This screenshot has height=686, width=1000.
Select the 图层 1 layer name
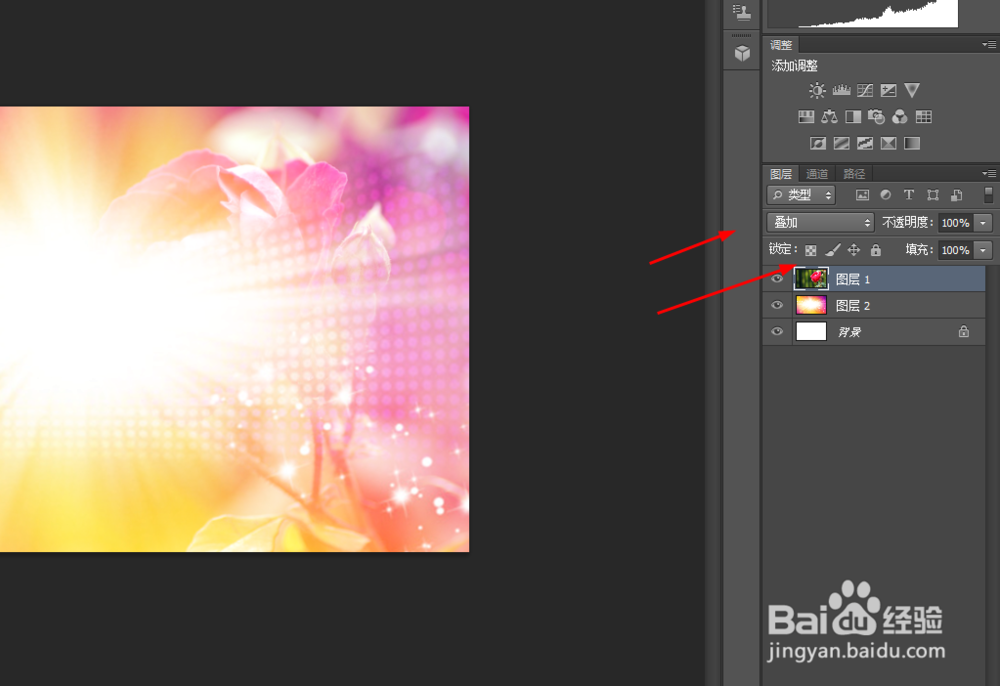[853, 279]
